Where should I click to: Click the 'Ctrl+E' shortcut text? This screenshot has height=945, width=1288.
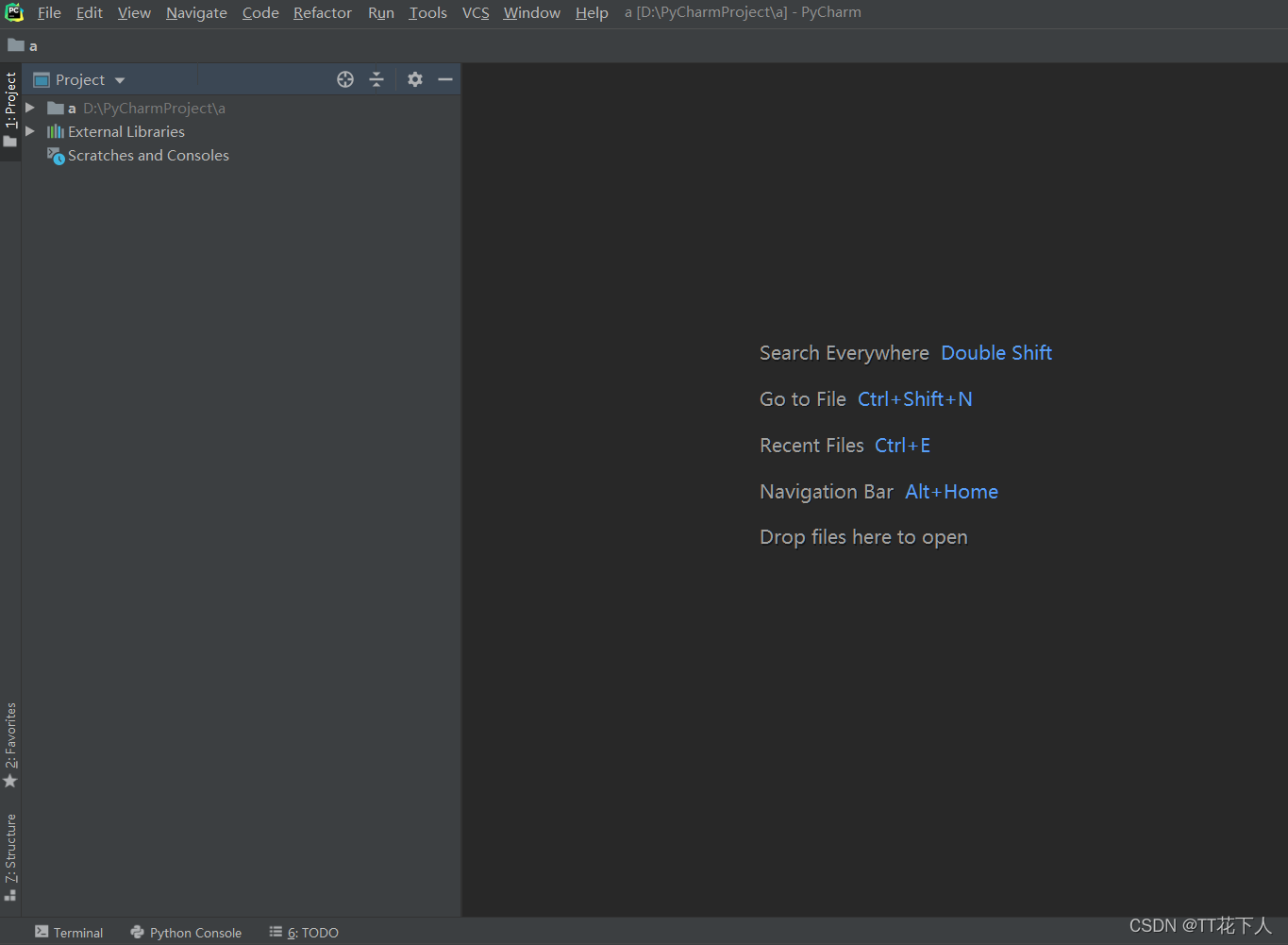[902, 446]
